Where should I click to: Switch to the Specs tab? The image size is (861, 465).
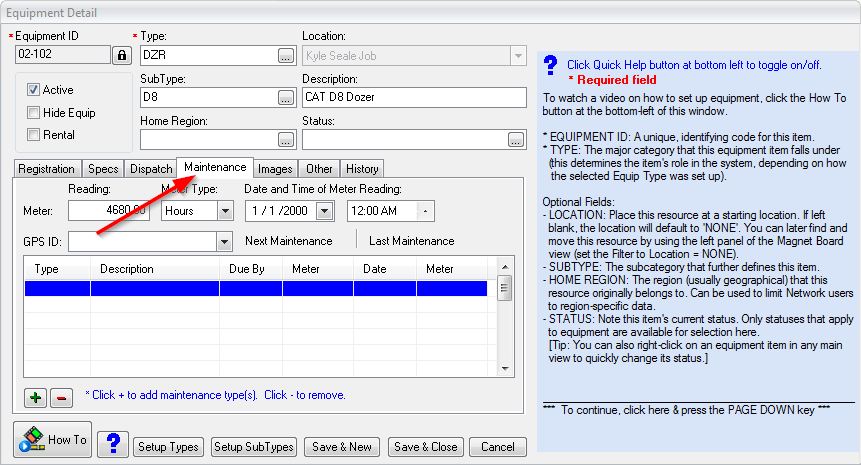(103, 169)
